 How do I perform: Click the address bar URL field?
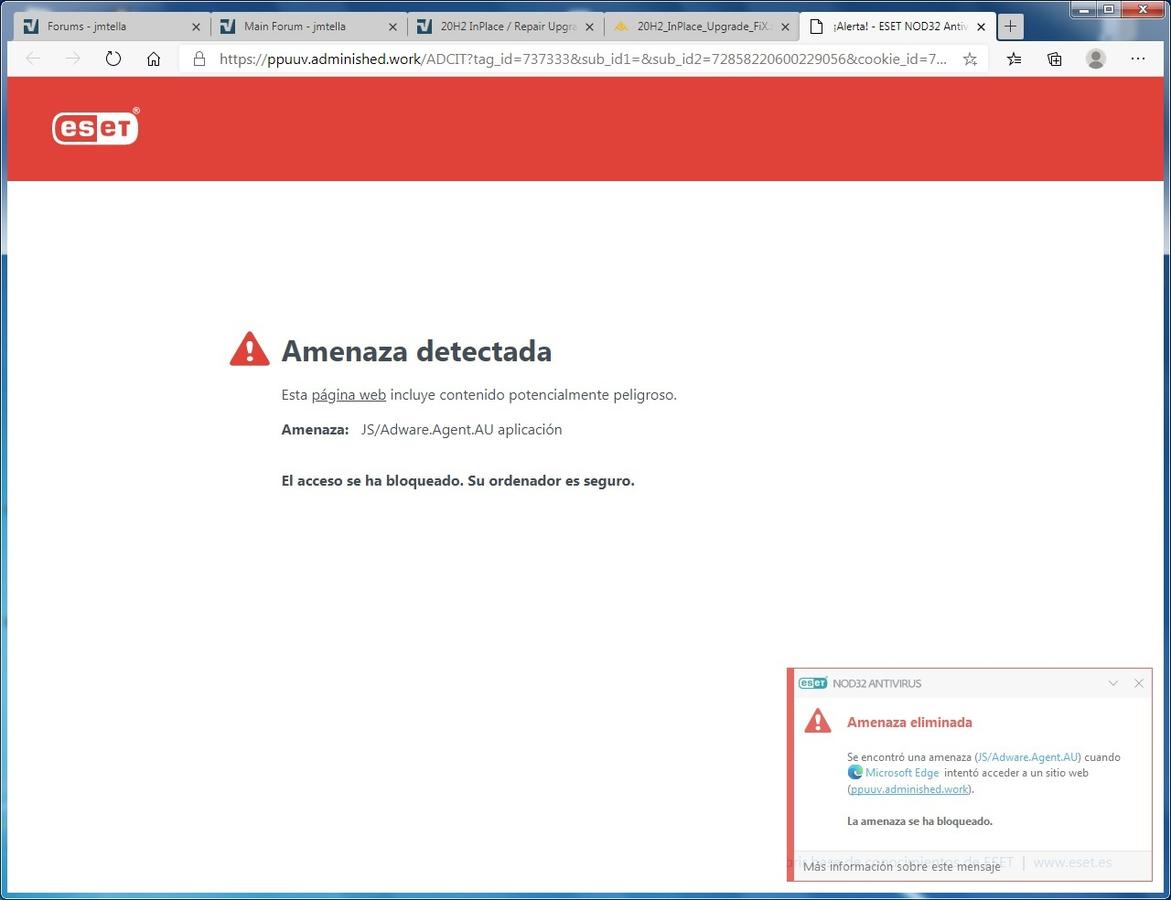(x=583, y=58)
